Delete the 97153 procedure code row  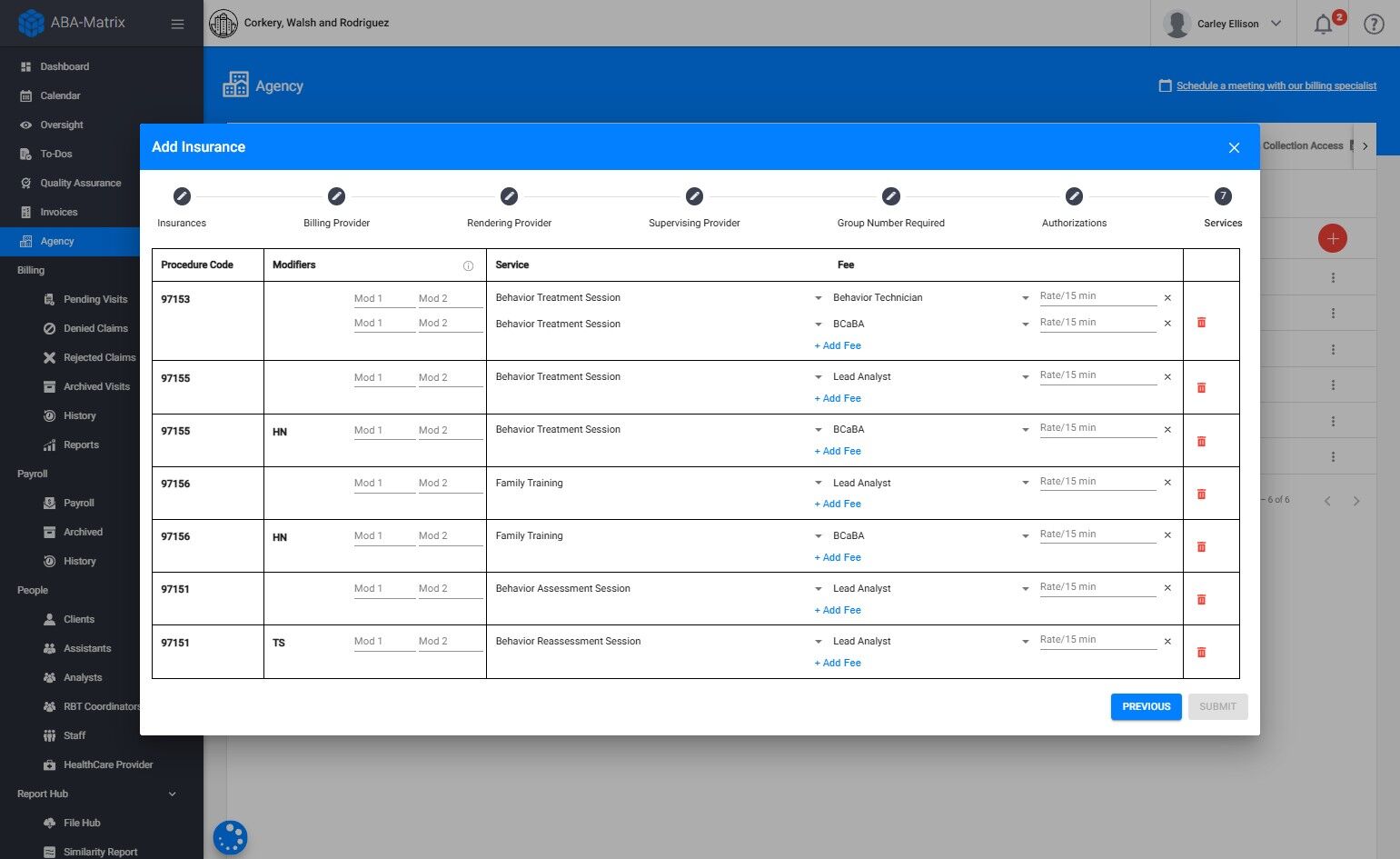(1201, 323)
